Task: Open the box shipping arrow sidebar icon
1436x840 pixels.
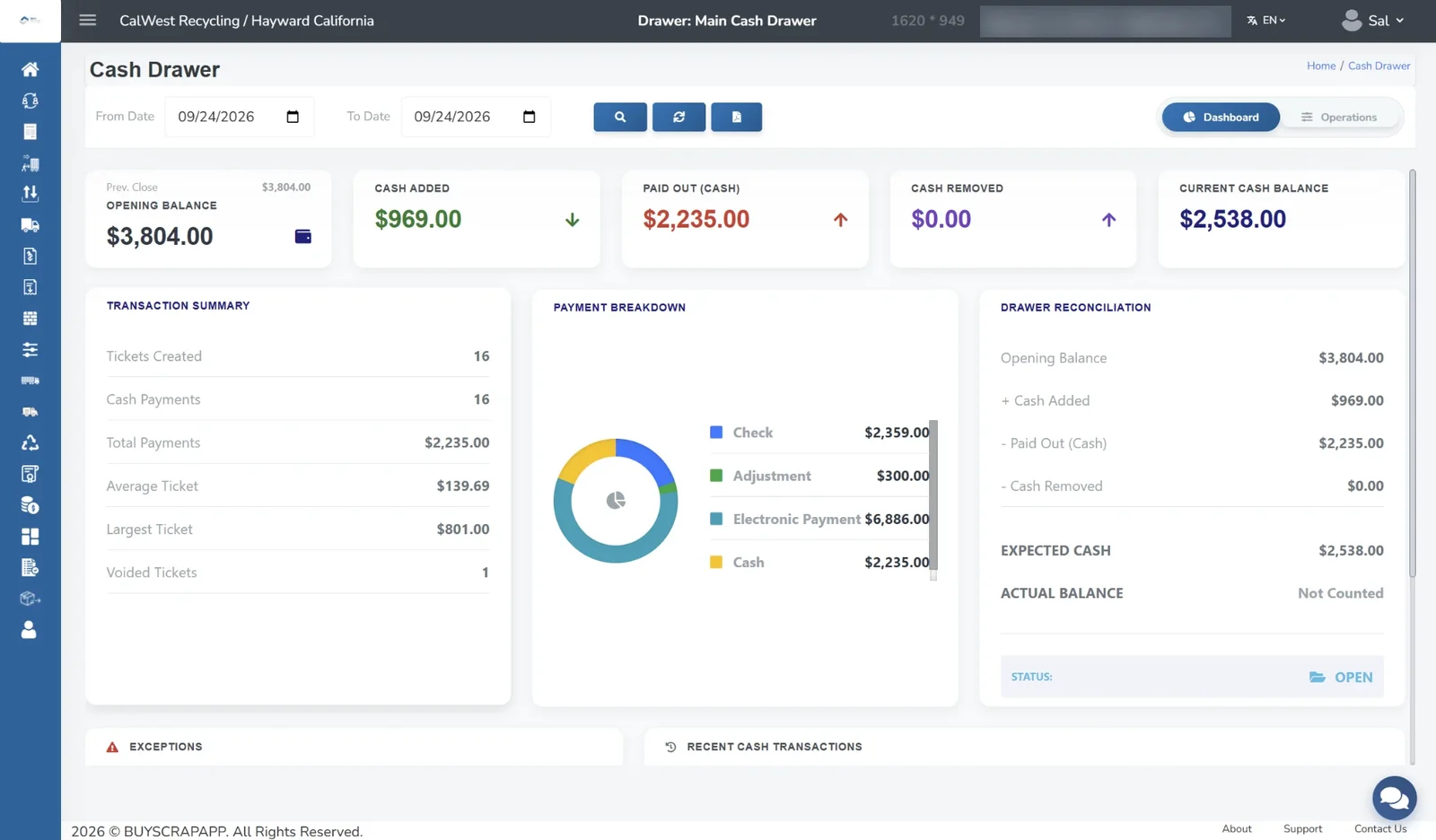Action: 30,599
